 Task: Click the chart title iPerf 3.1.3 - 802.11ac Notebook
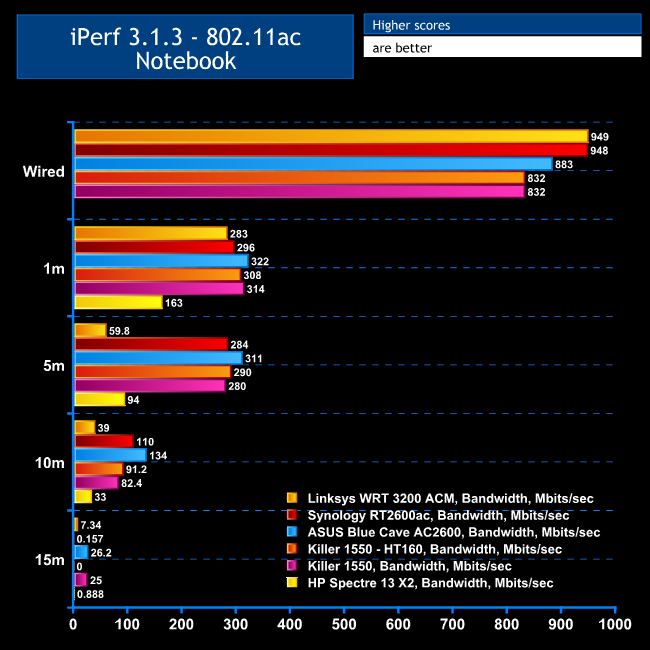click(185, 47)
